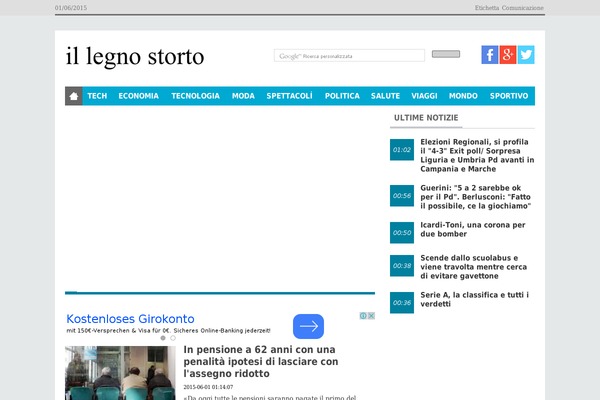The width and height of the screenshot is (600, 400).
Task: Click the home icon in navigation bar
Action: 74,96
